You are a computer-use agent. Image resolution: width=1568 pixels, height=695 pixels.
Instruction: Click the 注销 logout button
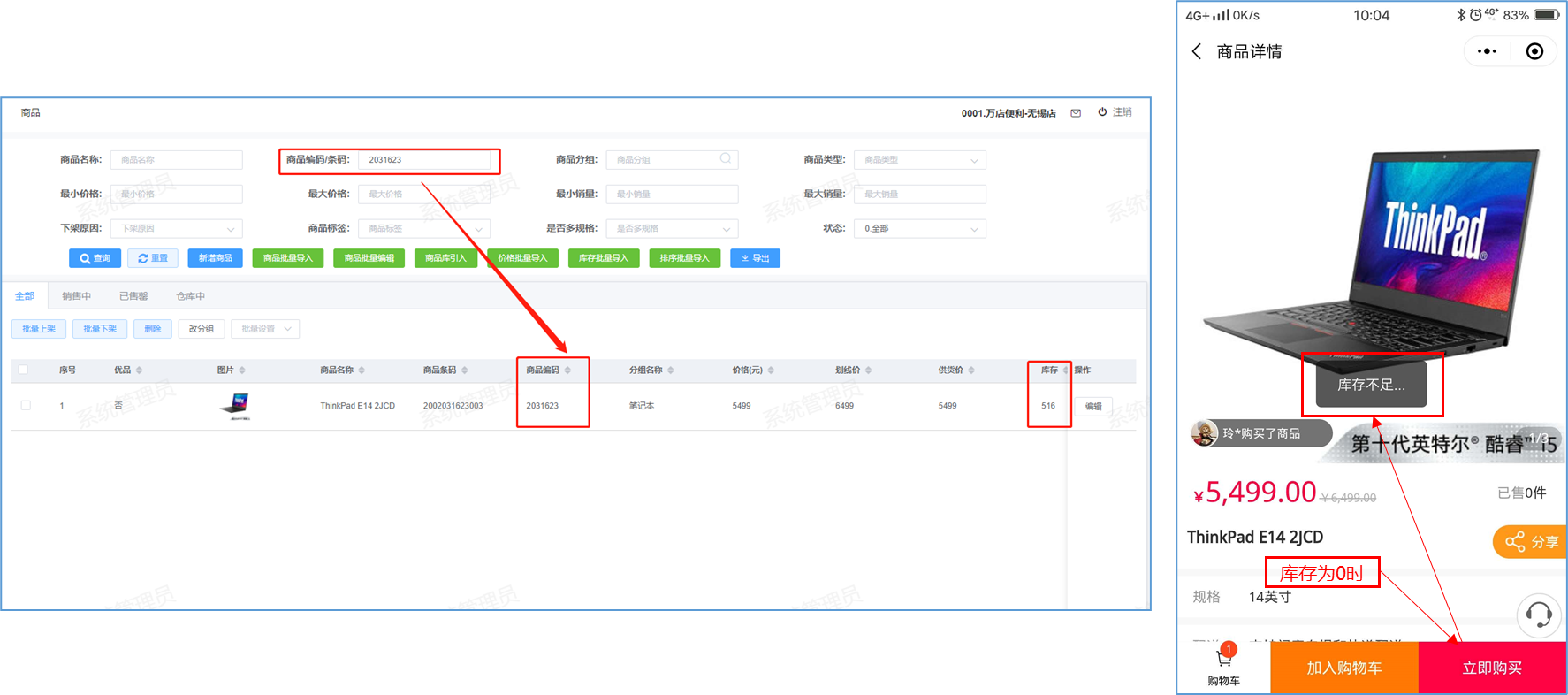click(1115, 112)
